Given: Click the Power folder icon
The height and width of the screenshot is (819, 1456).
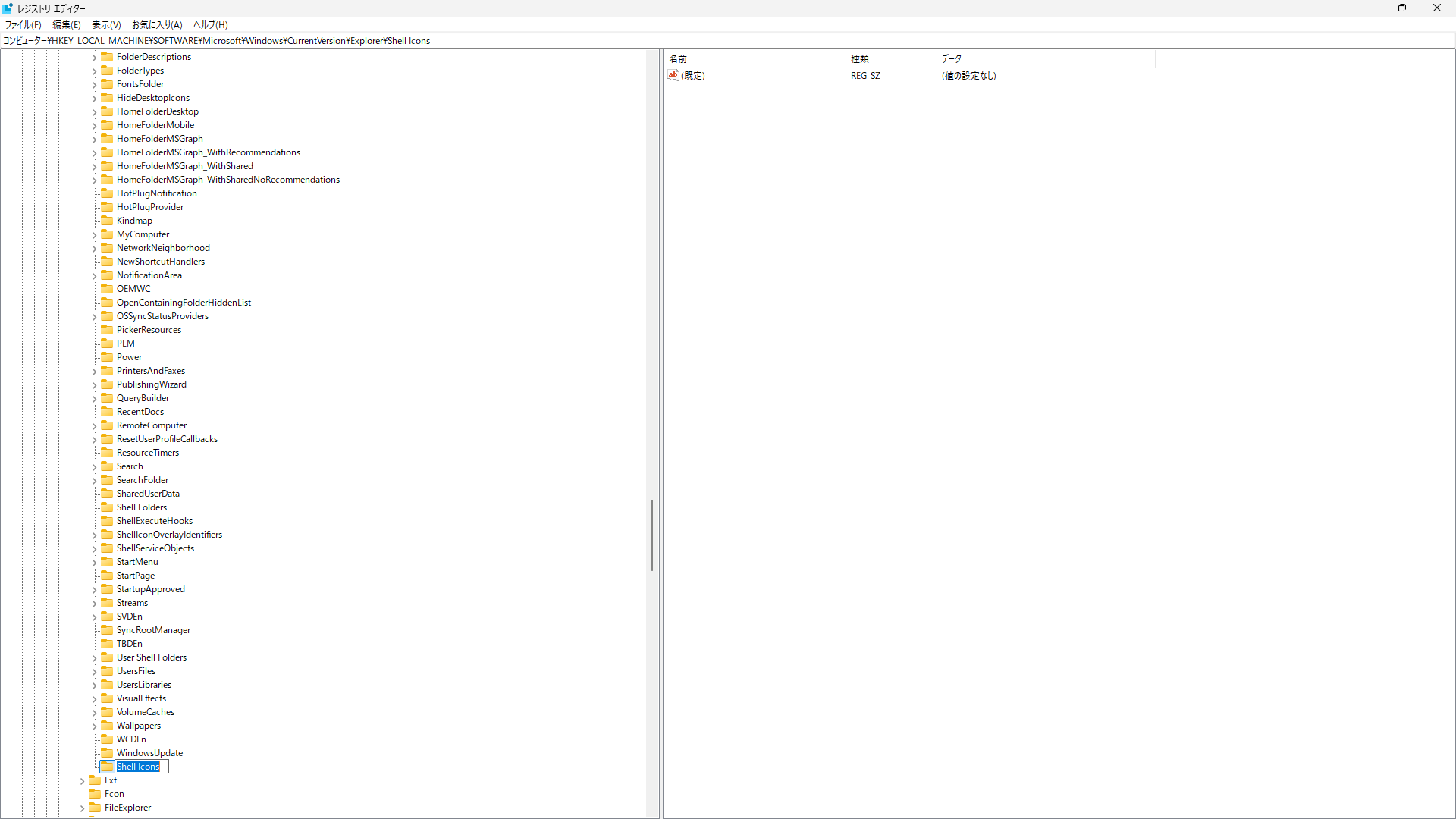Looking at the screenshot, I should (x=107, y=357).
